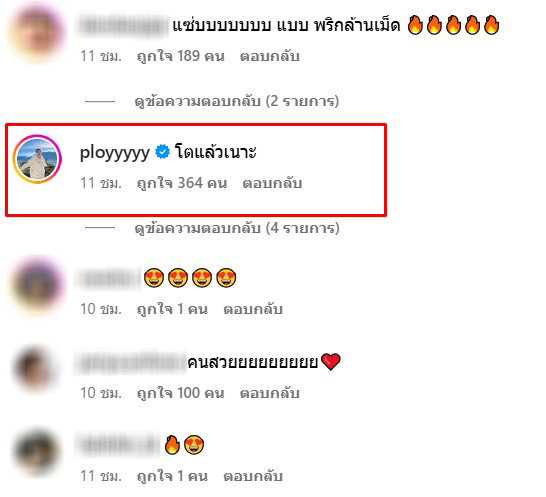Open avatar of the heart-eyes emoji commenter
546x497 pixels.
37,286
